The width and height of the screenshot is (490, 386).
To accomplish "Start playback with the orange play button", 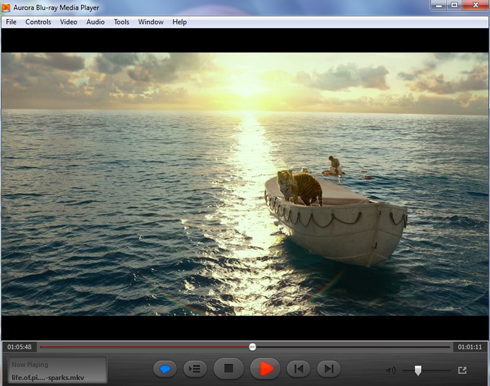I will pyautogui.click(x=265, y=368).
